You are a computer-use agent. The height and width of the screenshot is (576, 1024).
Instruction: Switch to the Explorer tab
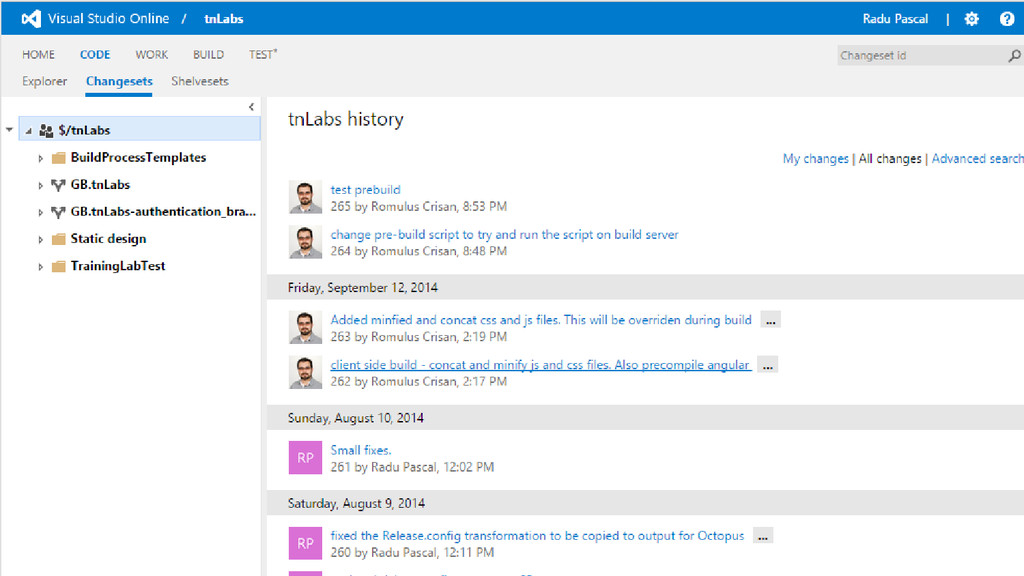click(x=44, y=82)
